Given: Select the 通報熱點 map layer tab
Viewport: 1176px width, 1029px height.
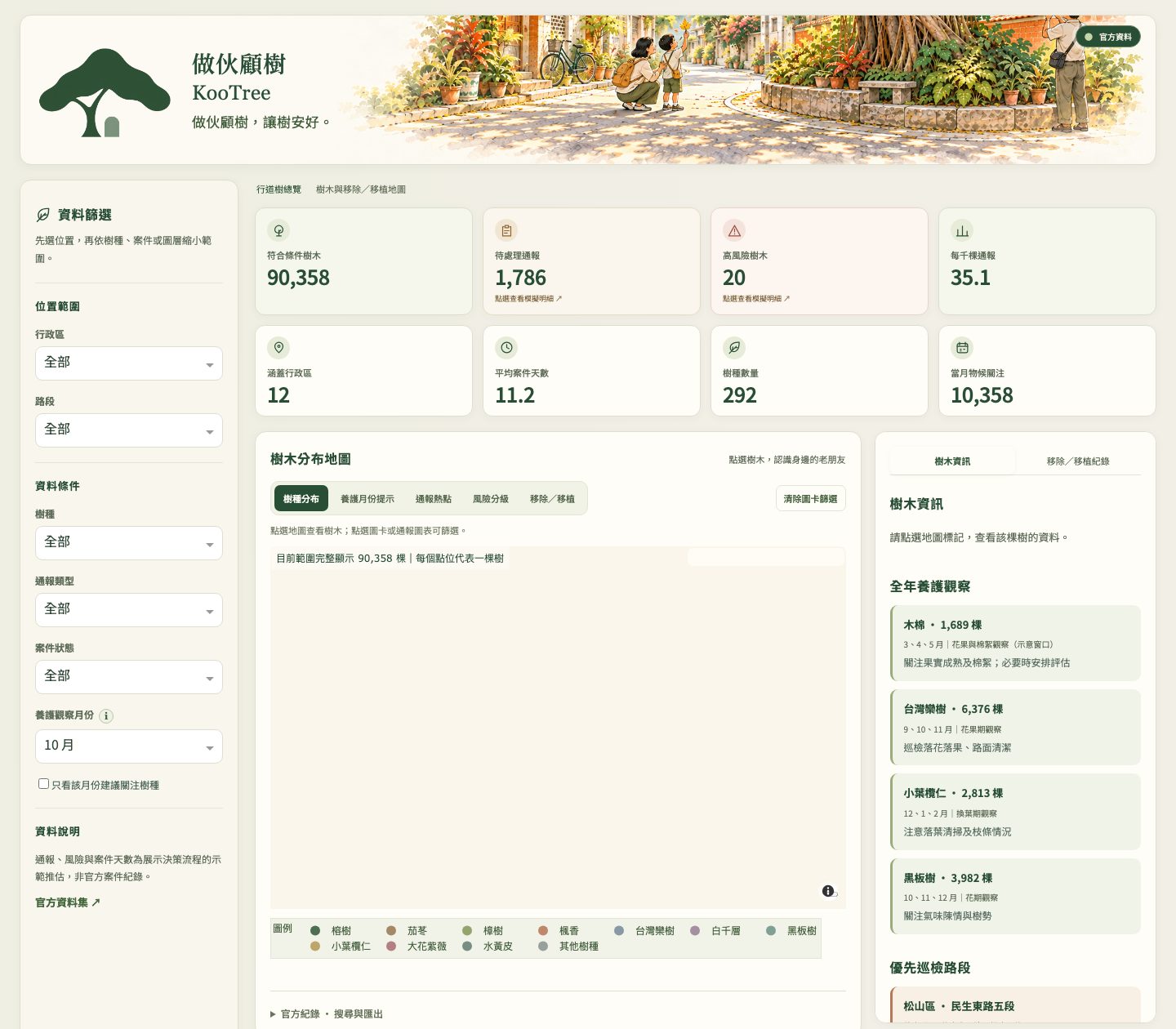Looking at the screenshot, I should coord(434,498).
